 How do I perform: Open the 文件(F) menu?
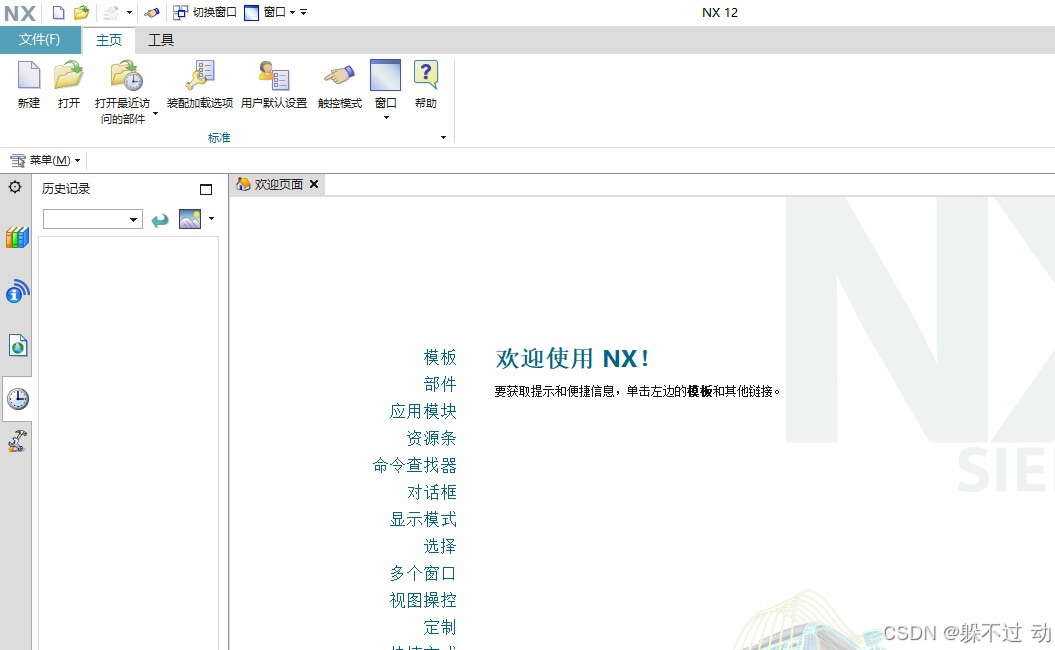tap(39, 40)
